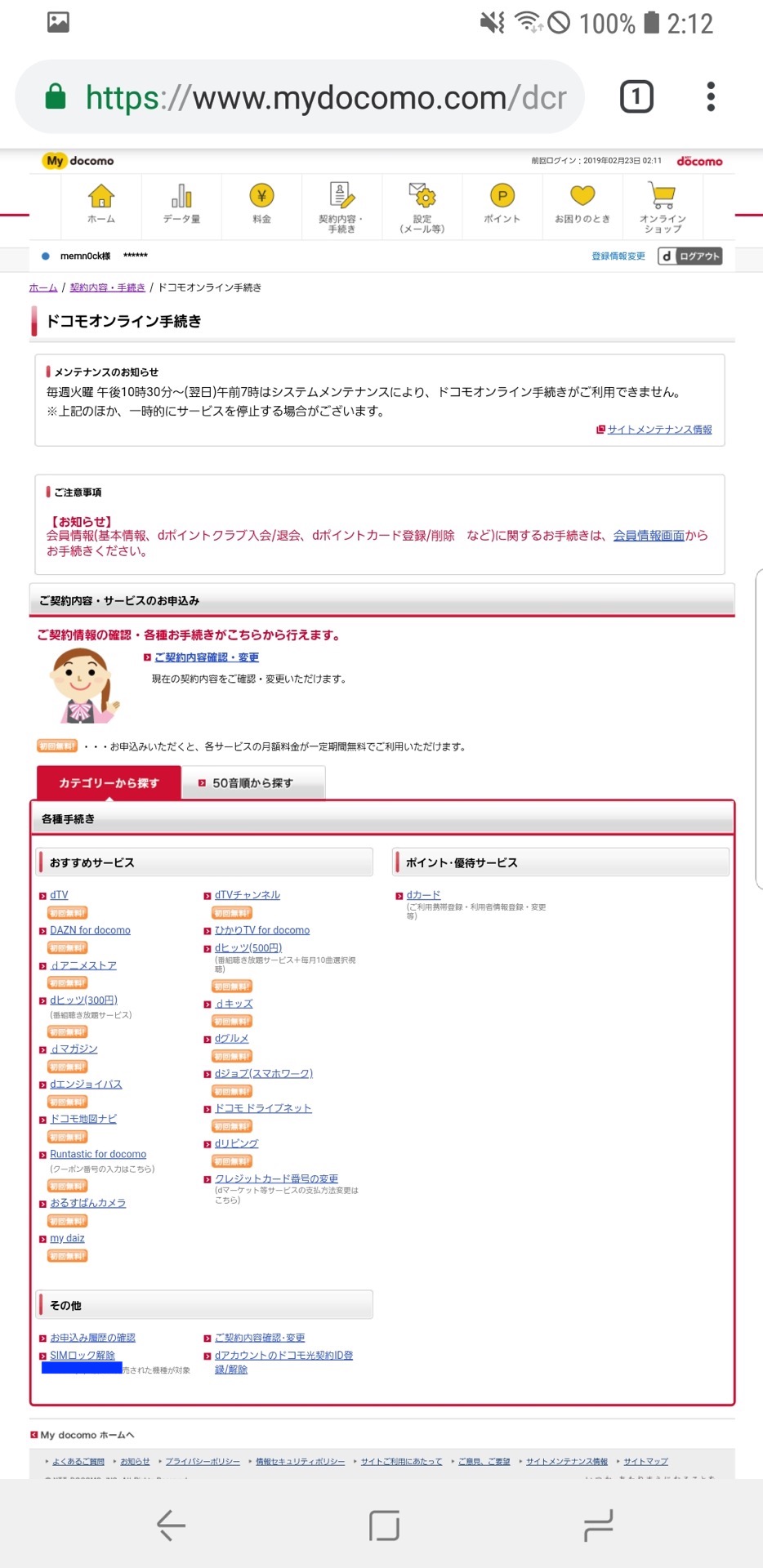Open the ホーム house icon
Screen dimensions: 763x1568
point(101,196)
